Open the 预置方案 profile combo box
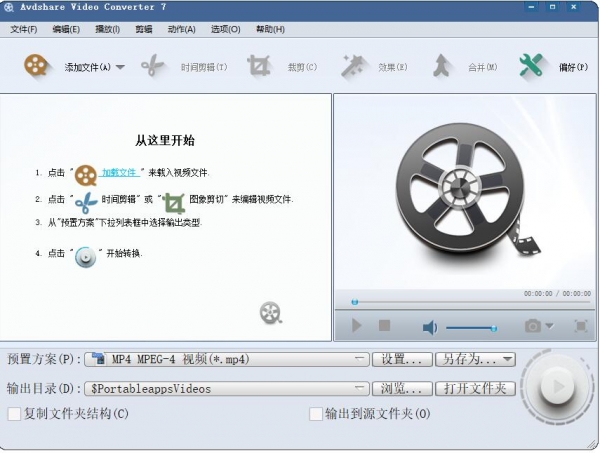The image size is (600, 453). point(227,359)
